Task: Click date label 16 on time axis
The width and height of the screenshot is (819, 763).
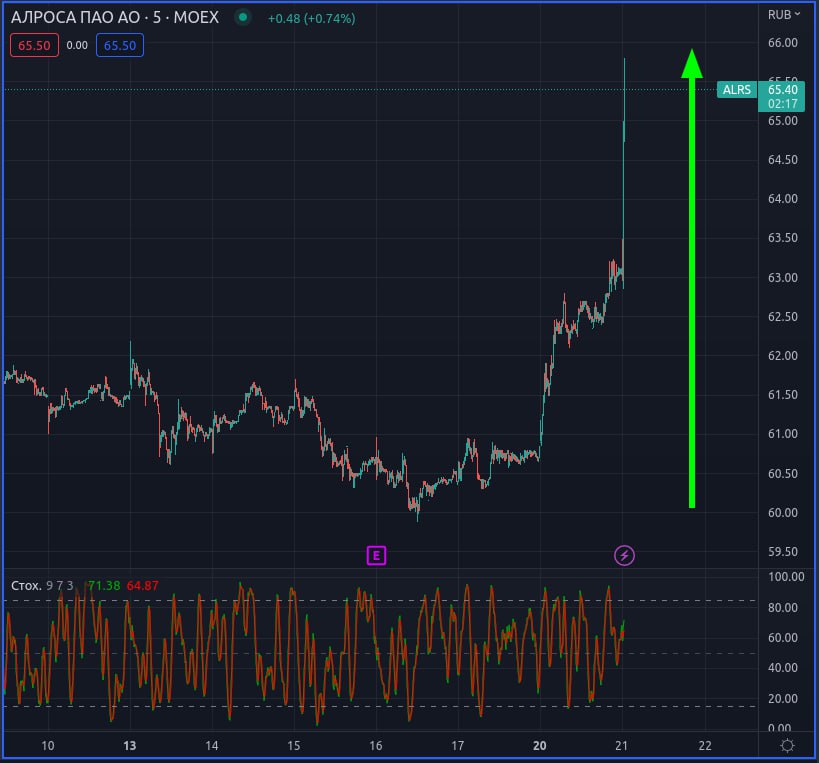Action: 376,745
